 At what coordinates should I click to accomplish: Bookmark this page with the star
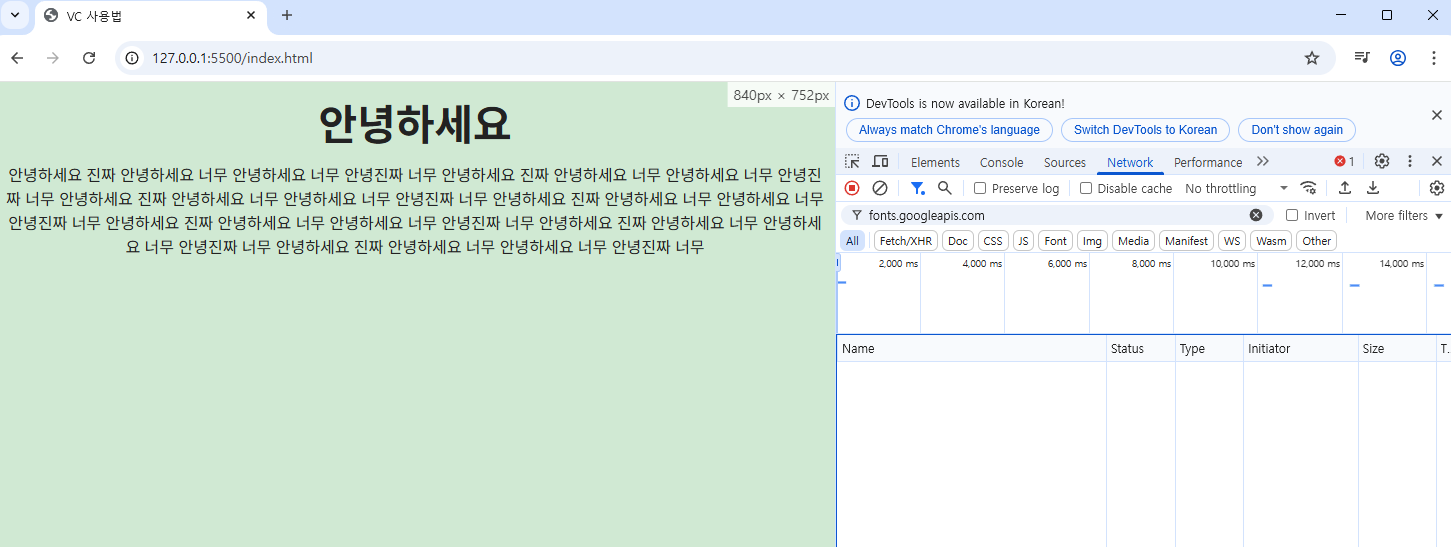click(1312, 58)
